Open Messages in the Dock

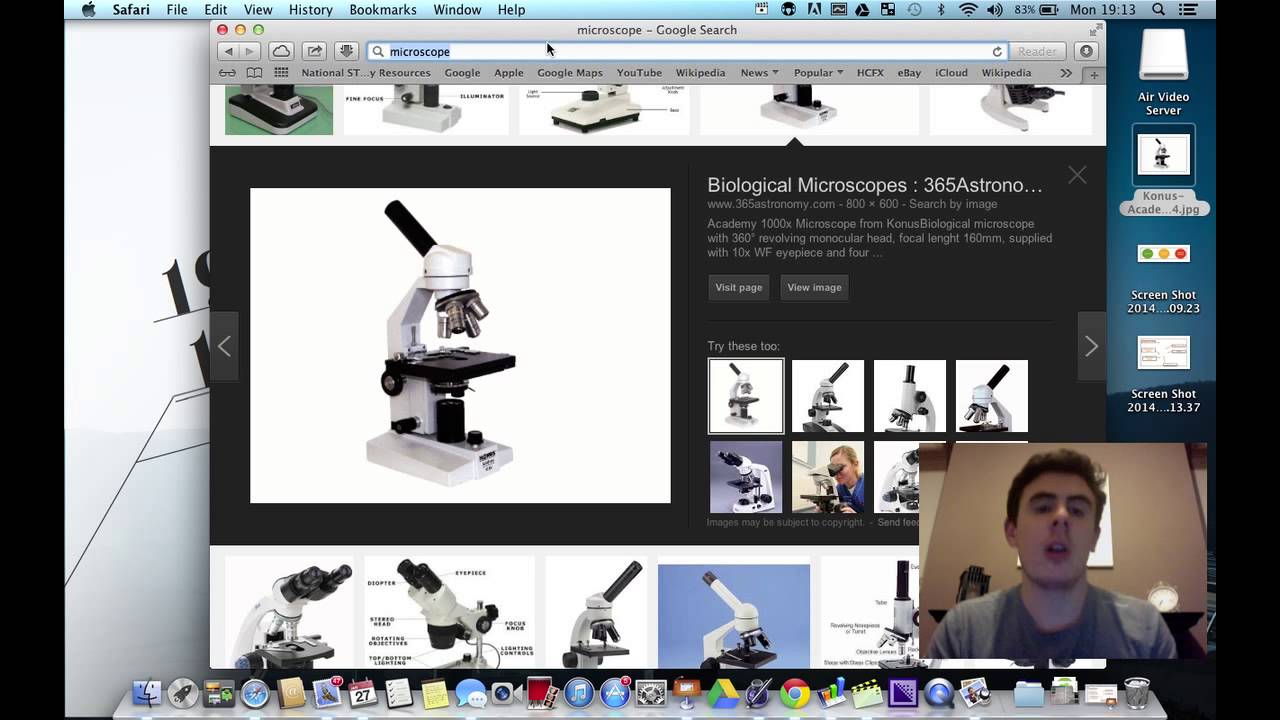tap(471, 692)
